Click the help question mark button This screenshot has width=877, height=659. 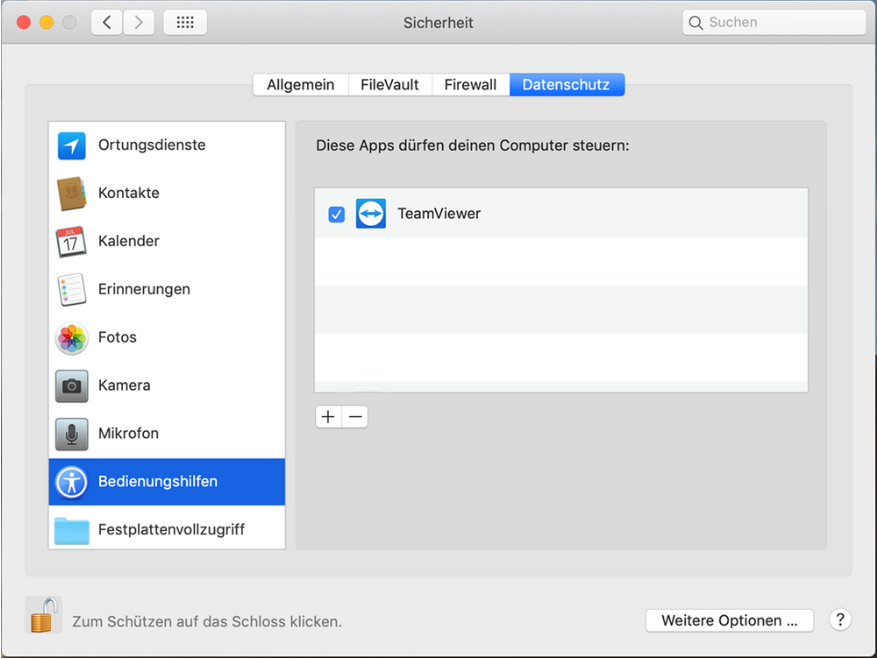[840, 620]
